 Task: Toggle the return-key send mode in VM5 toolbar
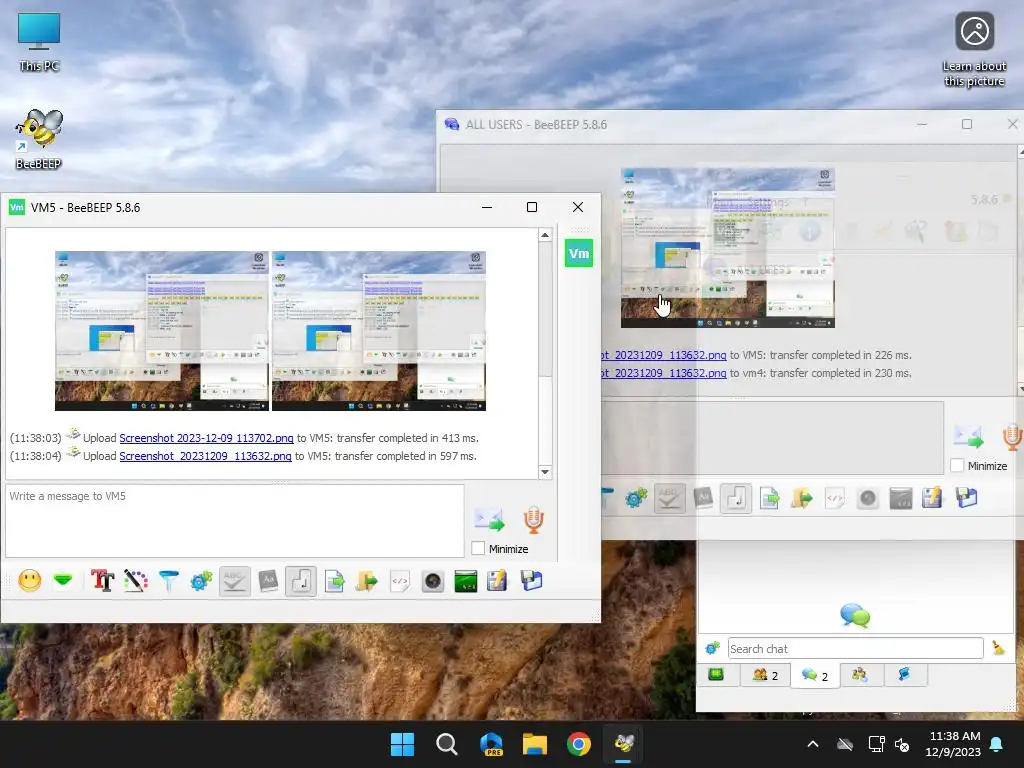coord(301,581)
